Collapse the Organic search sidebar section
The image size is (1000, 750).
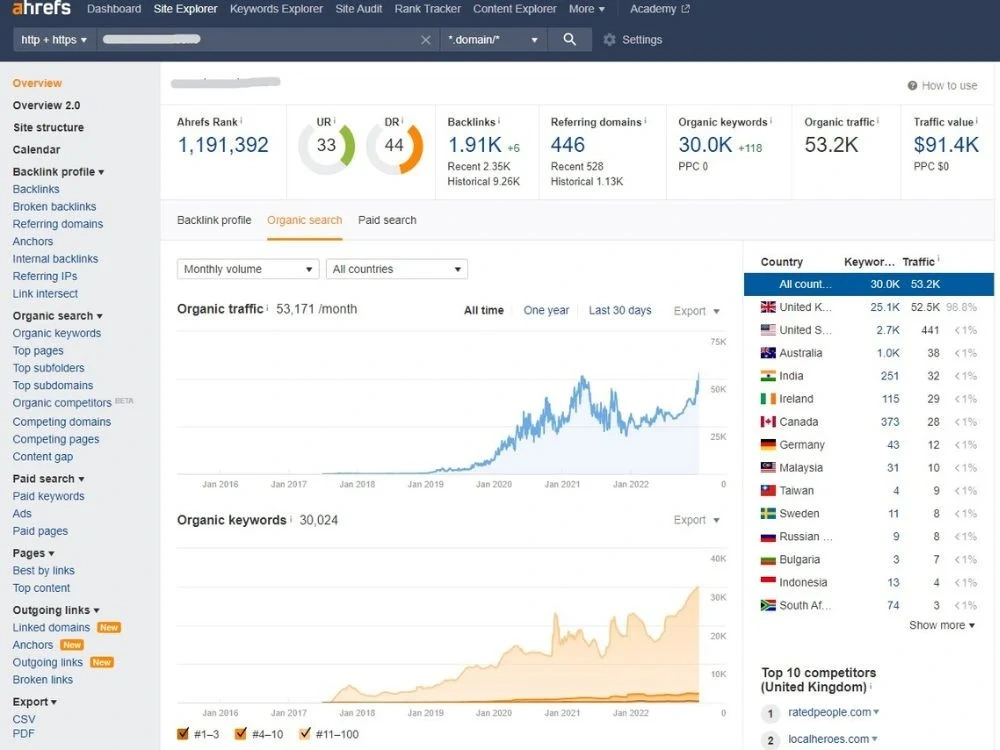(57, 316)
